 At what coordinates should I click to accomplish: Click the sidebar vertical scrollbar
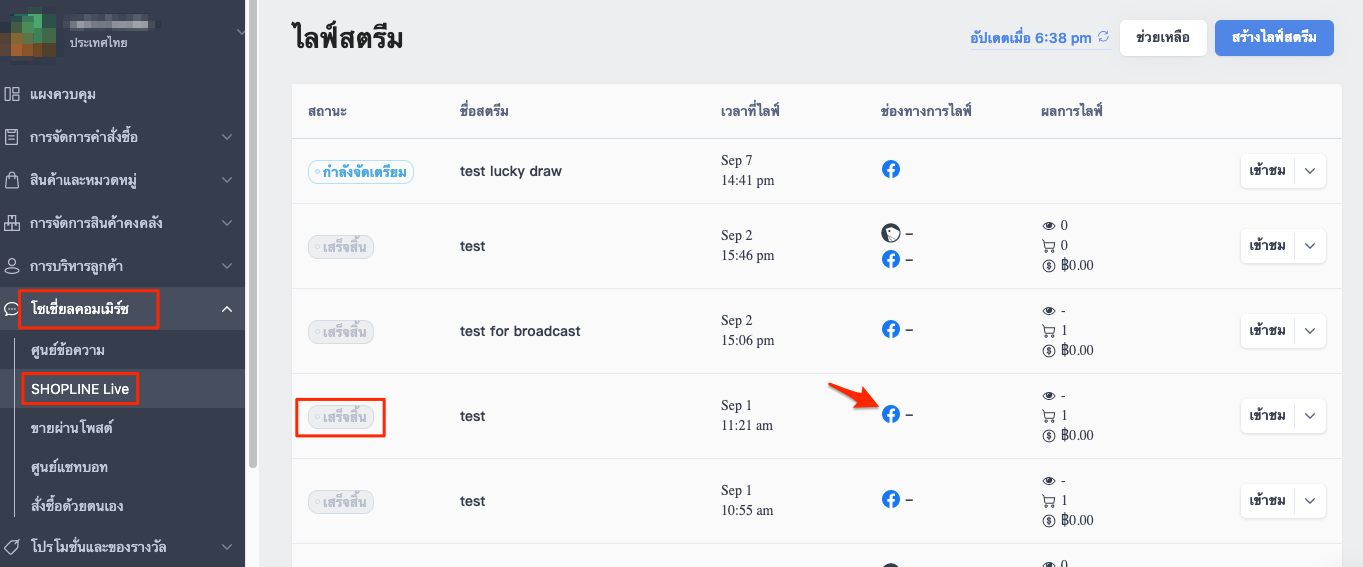(253, 234)
